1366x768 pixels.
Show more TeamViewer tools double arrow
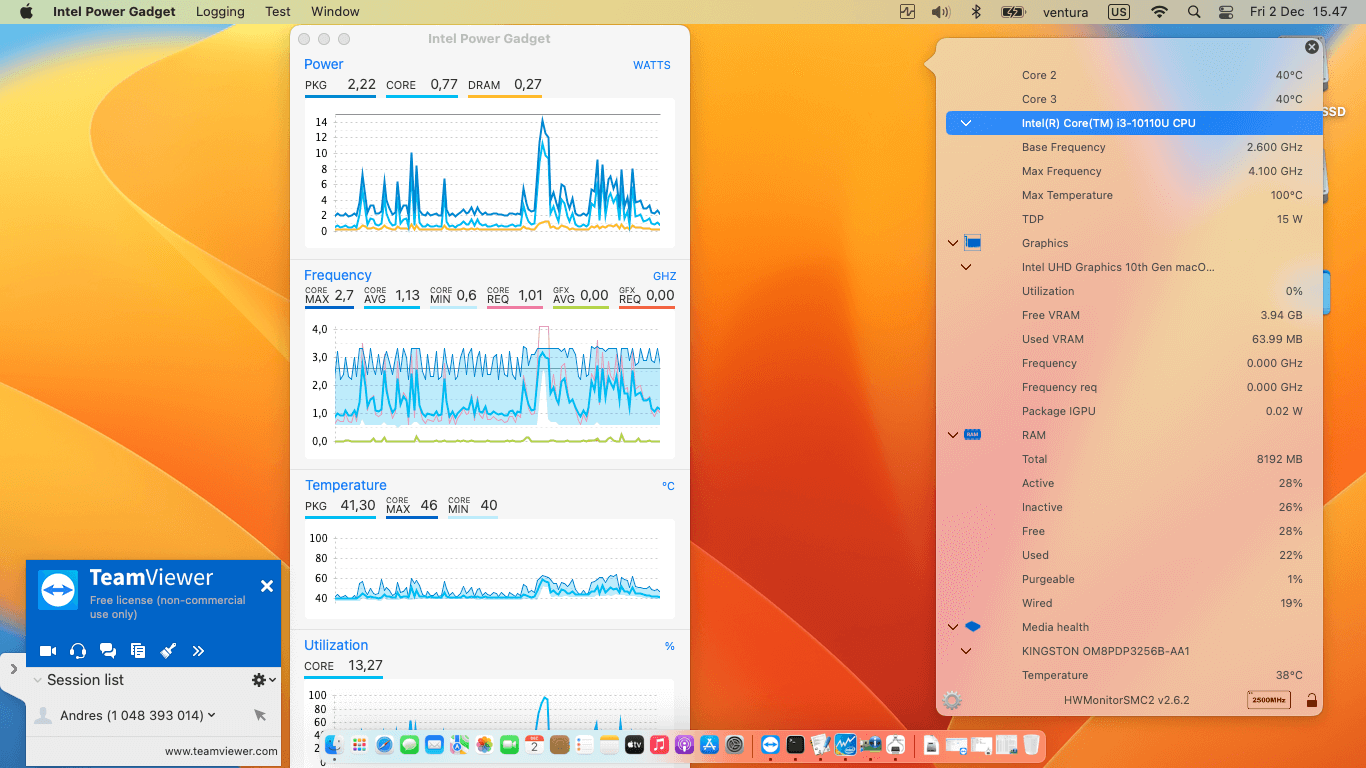(198, 651)
